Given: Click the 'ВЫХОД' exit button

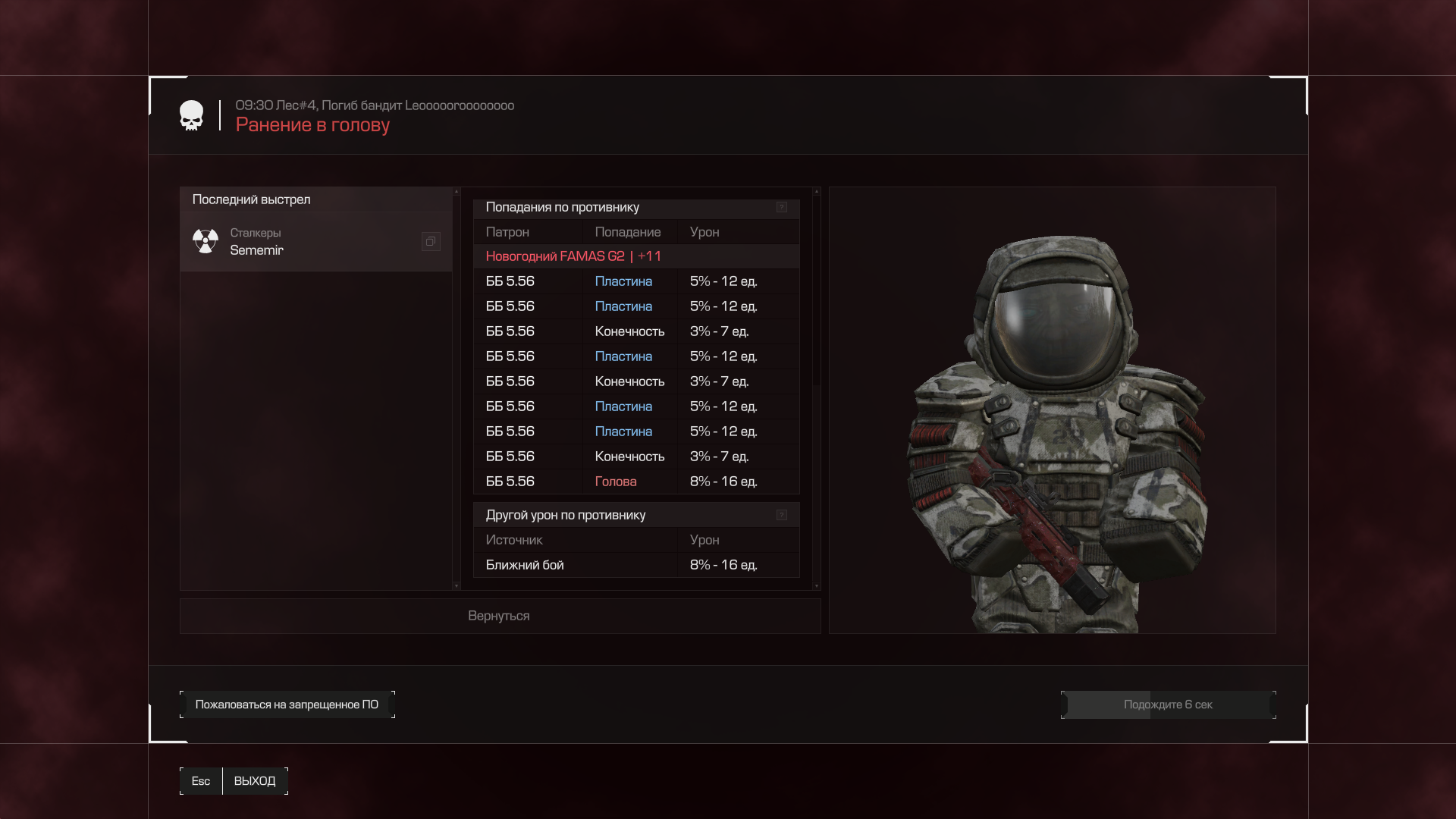Looking at the screenshot, I should pos(255,781).
